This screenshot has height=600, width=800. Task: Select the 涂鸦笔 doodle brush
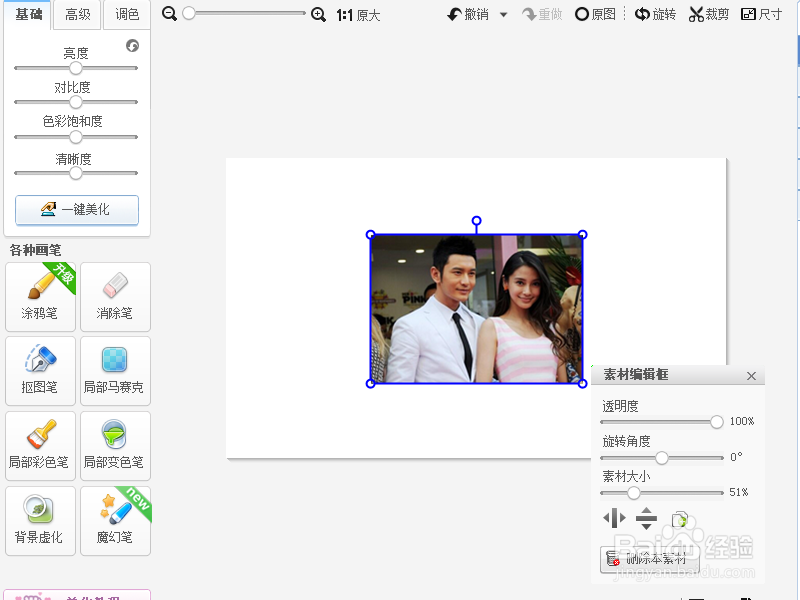[x=40, y=297]
